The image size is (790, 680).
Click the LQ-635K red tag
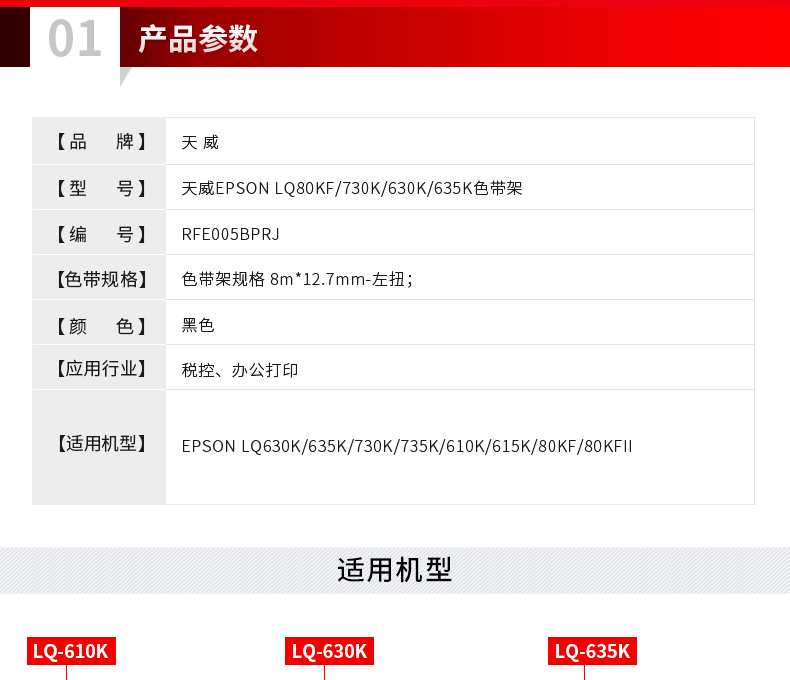[x=592, y=651]
